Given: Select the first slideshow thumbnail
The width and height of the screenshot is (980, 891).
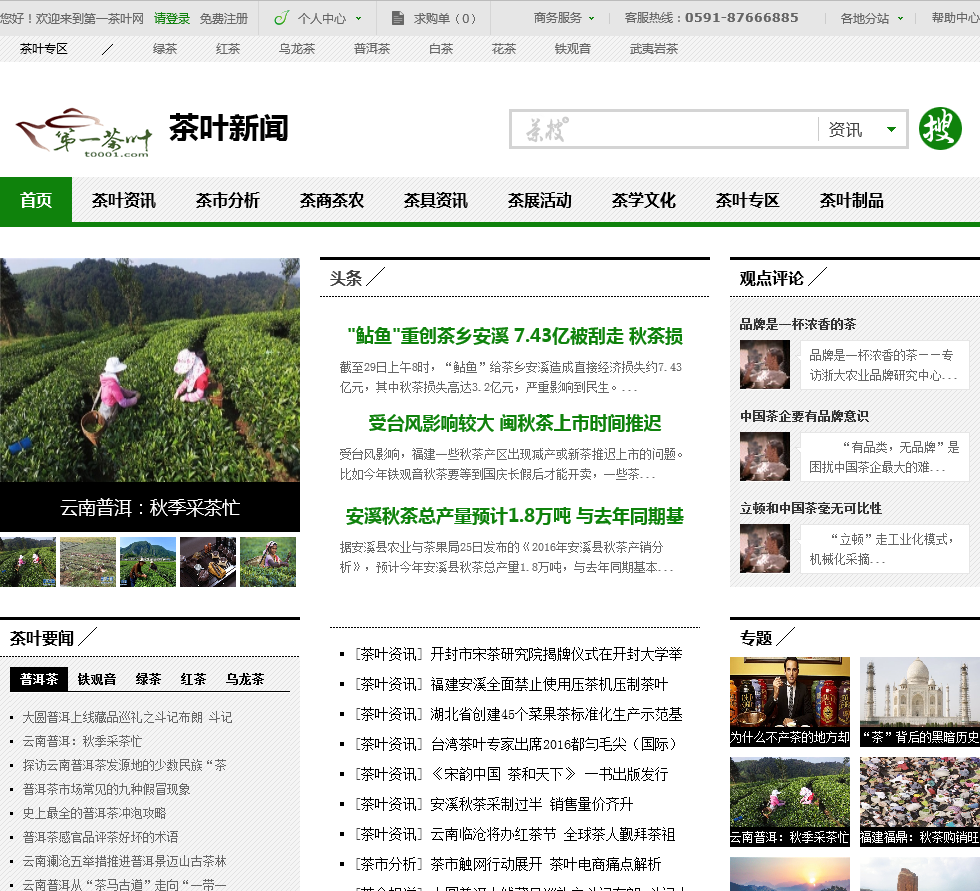Looking at the screenshot, I should pos(28,562).
